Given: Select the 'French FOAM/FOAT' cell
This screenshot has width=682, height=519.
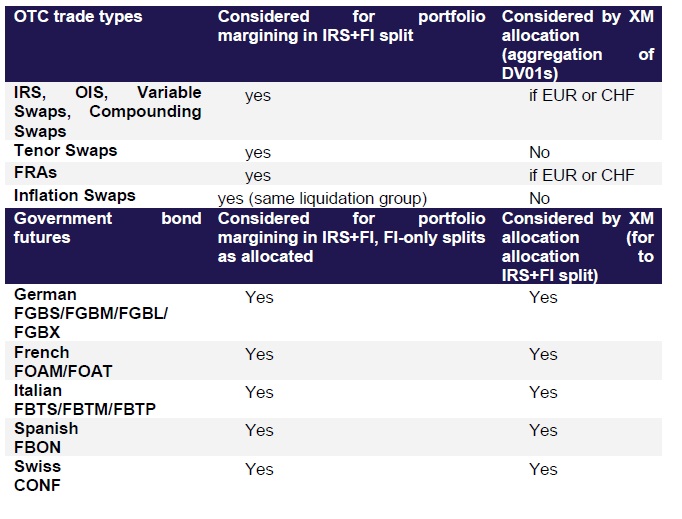Looking at the screenshot, I should coord(64,362).
